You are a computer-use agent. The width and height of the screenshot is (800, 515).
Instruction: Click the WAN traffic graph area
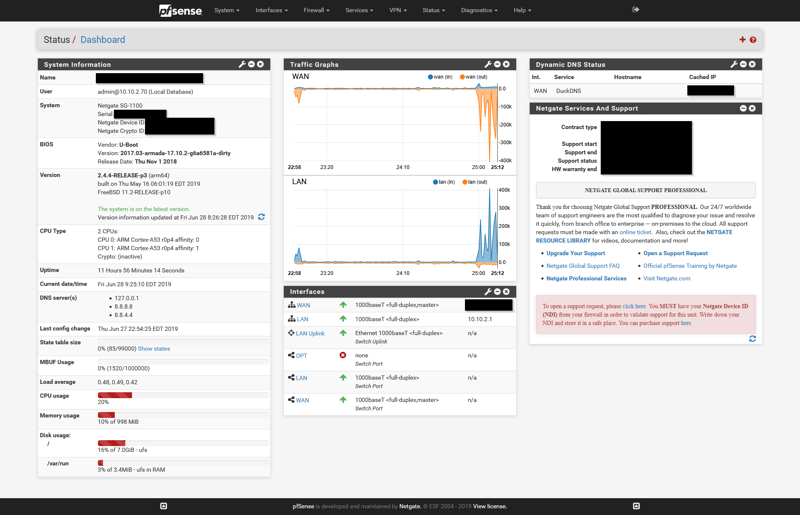pos(395,124)
